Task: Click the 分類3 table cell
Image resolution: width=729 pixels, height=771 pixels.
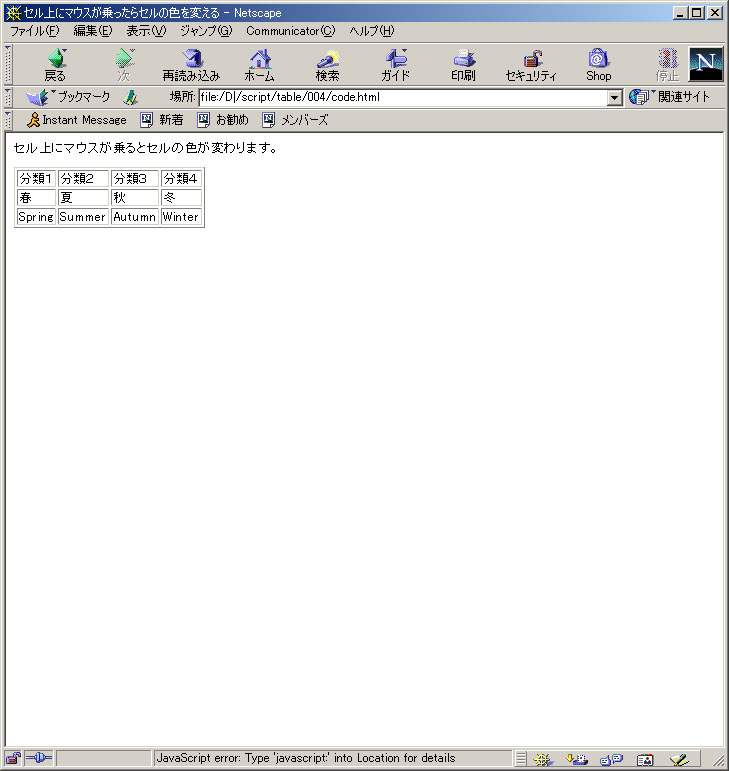Action: [135, 178]
